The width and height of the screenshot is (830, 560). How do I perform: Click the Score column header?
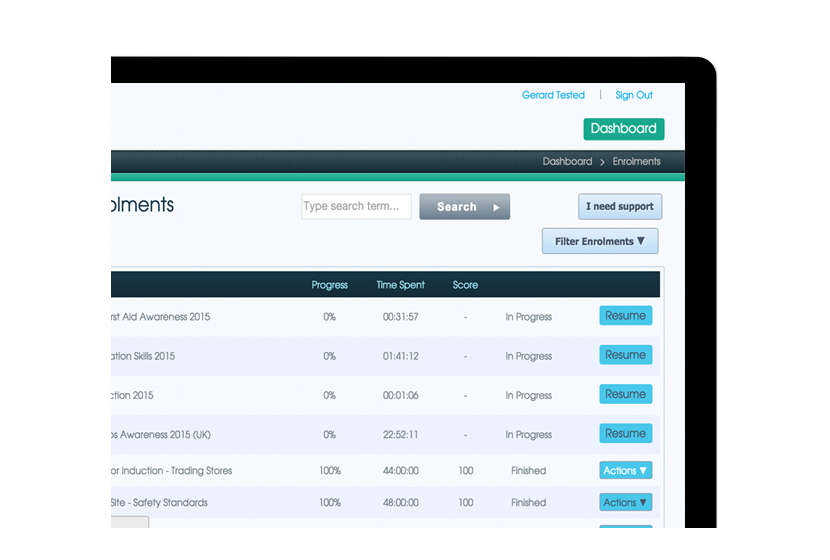pyautogui.click(x=465, y=285)
